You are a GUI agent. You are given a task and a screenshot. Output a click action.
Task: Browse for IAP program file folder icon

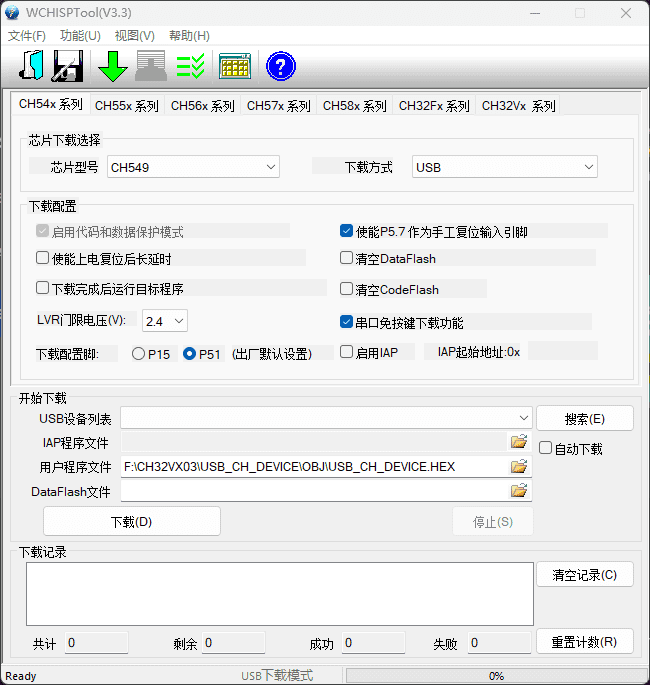pyautogui.click(x=519, y=442)
